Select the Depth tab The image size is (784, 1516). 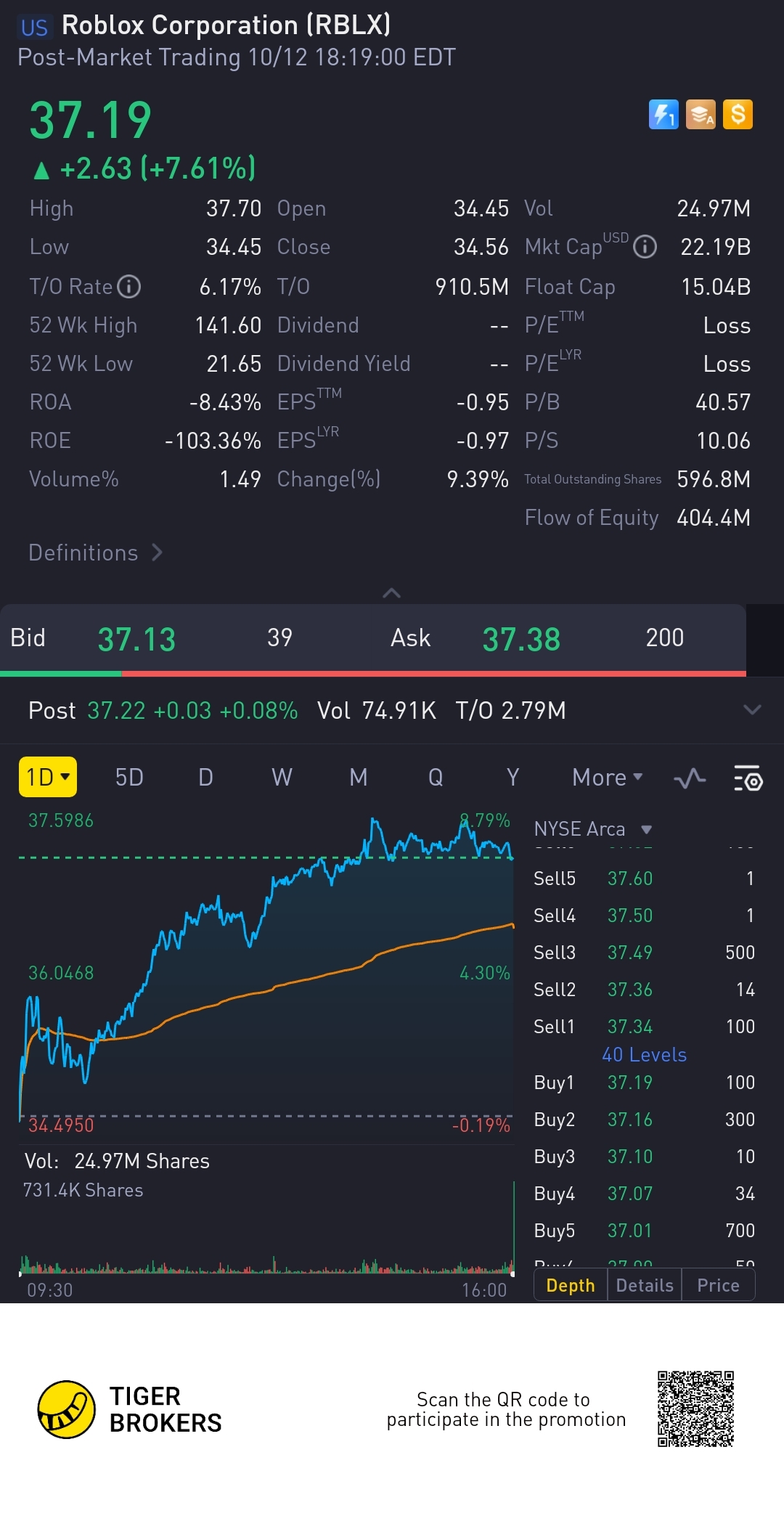(x=571, y=1286)
